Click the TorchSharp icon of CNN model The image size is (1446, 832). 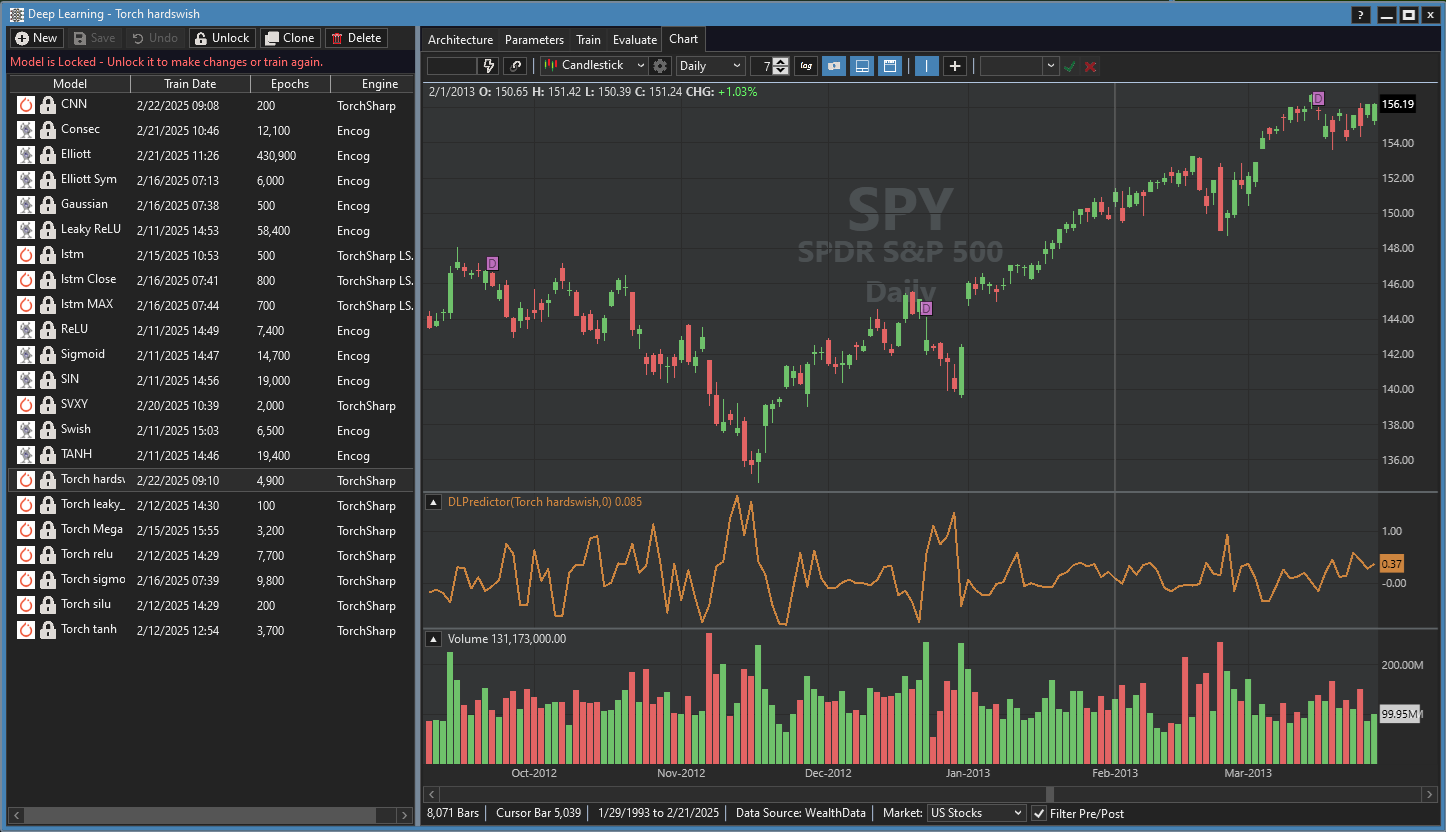tap(26, 105)
